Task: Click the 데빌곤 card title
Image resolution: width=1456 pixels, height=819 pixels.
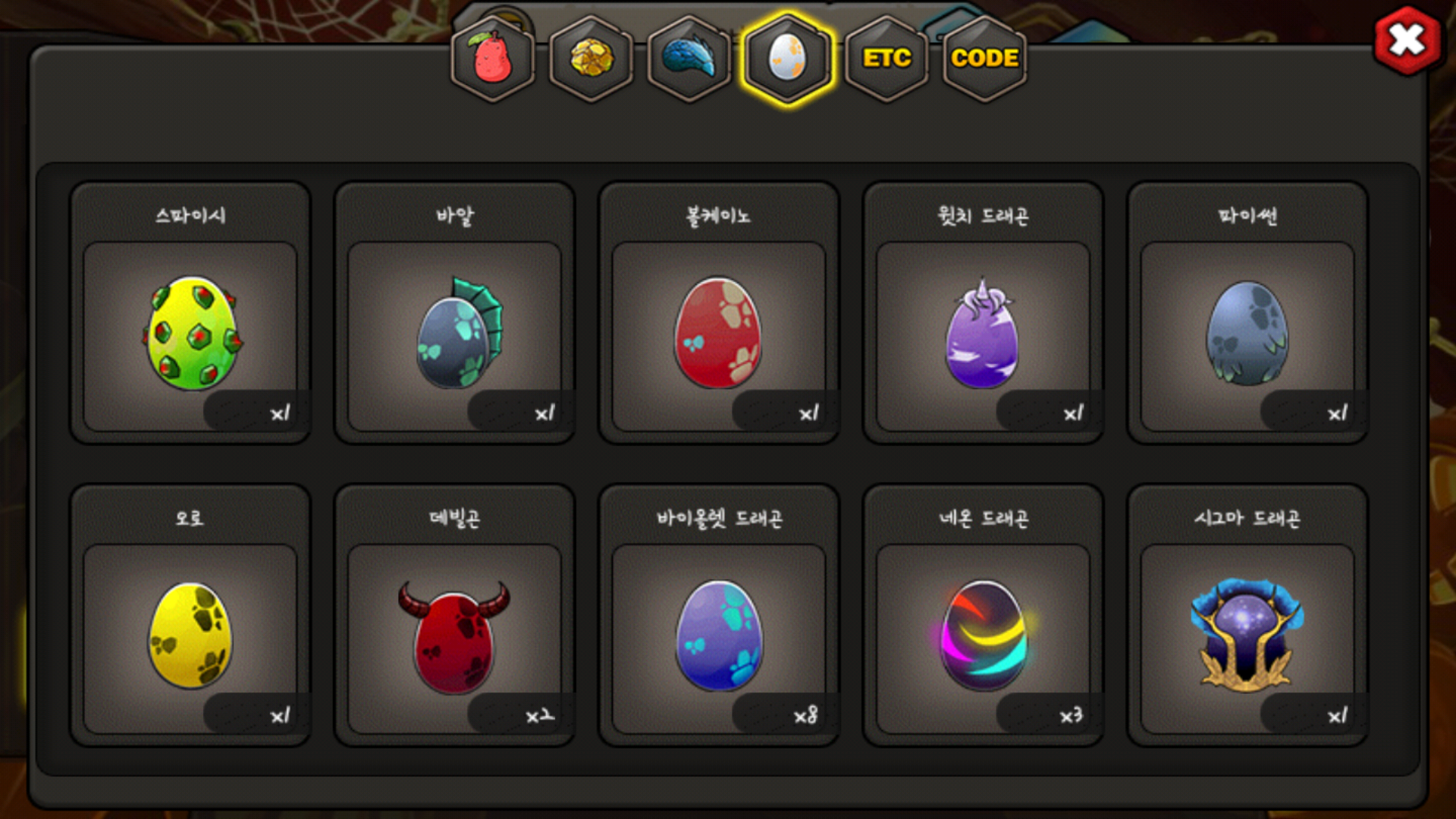Action: 455,518
